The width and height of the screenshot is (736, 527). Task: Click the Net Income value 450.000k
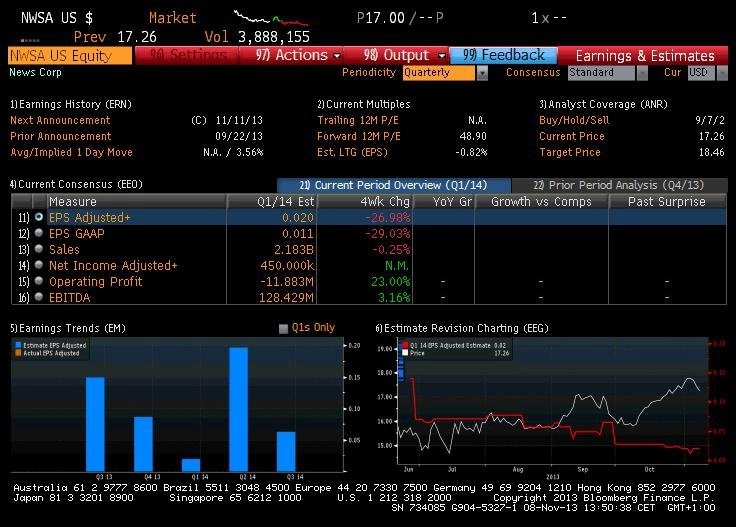[287, 266]
